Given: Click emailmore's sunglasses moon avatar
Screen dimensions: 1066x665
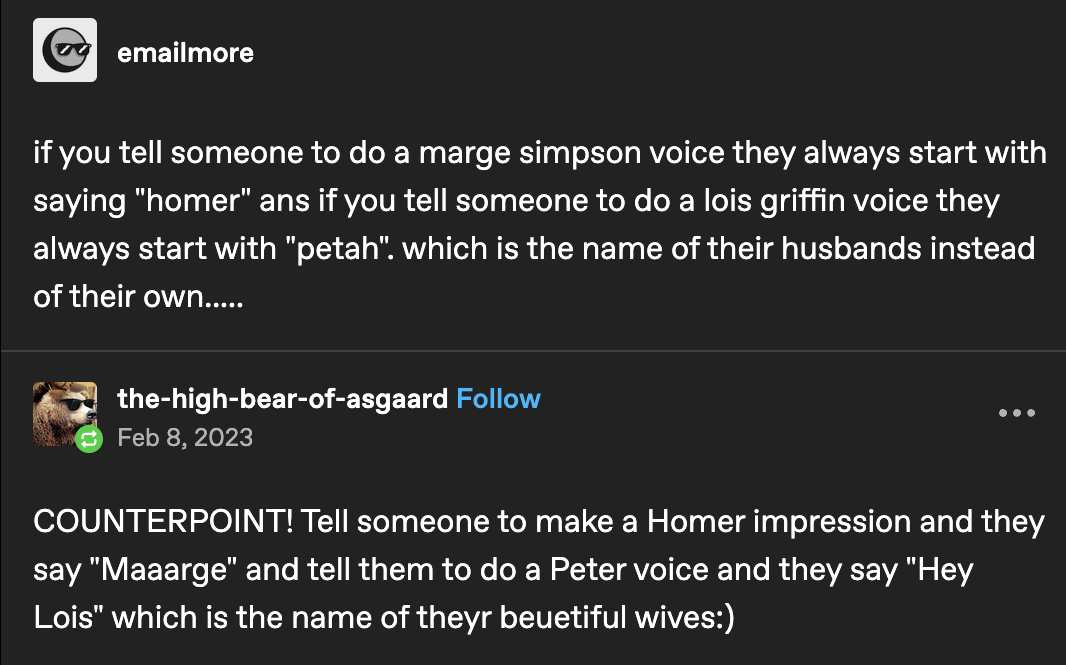Looking at the screenshot, I should pos(65,50).
